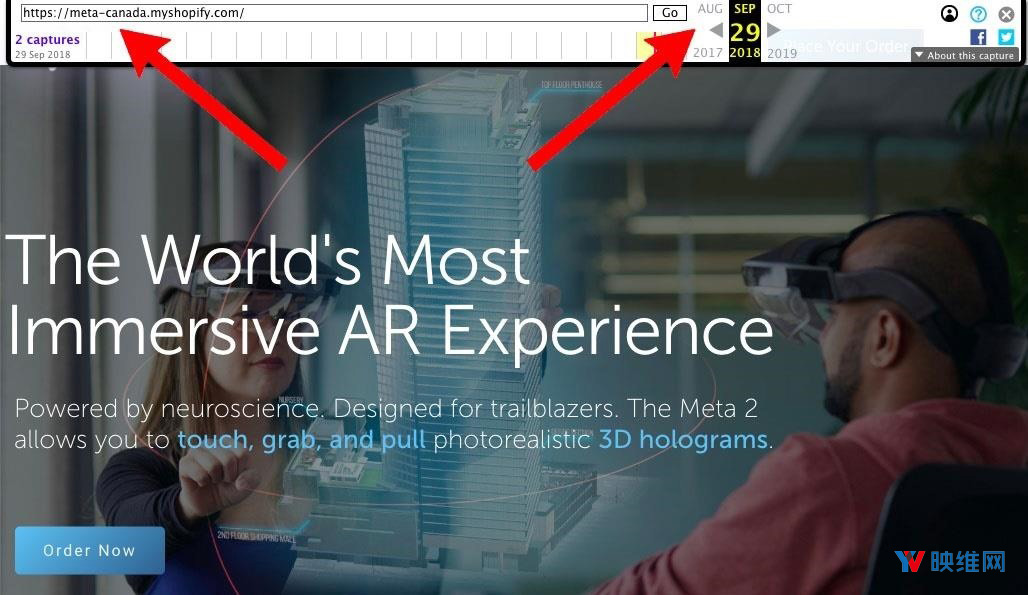Click the SEP month label
The image size is (1028, 595).
point(745,9)
